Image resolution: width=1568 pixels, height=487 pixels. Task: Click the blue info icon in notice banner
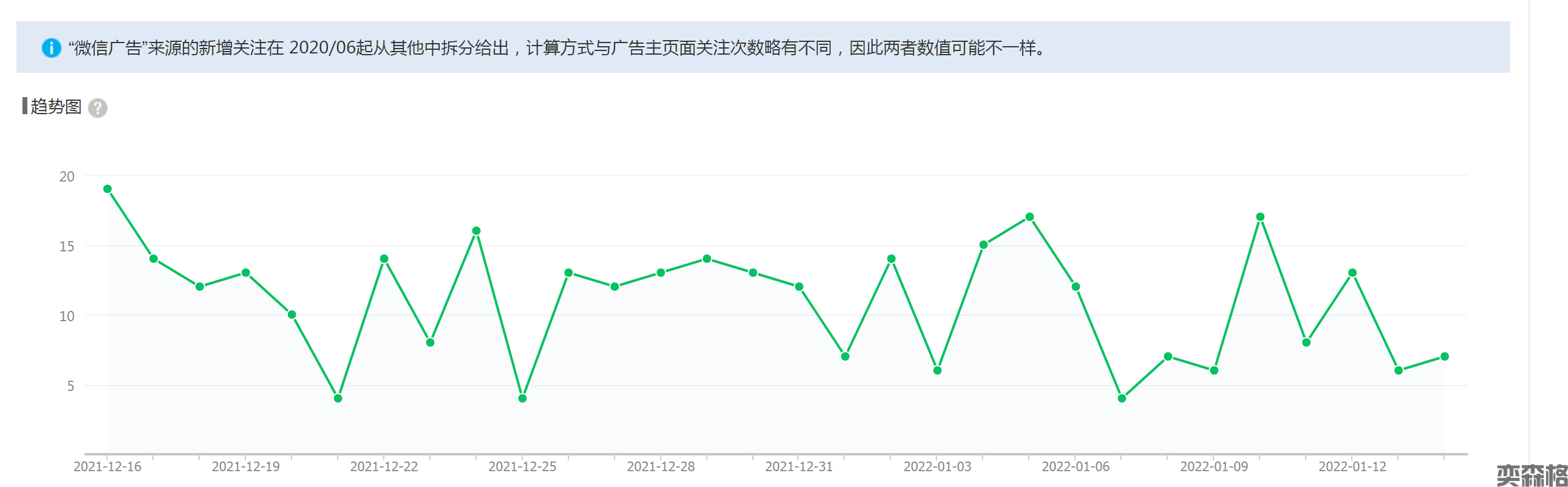tap(51, 47)
